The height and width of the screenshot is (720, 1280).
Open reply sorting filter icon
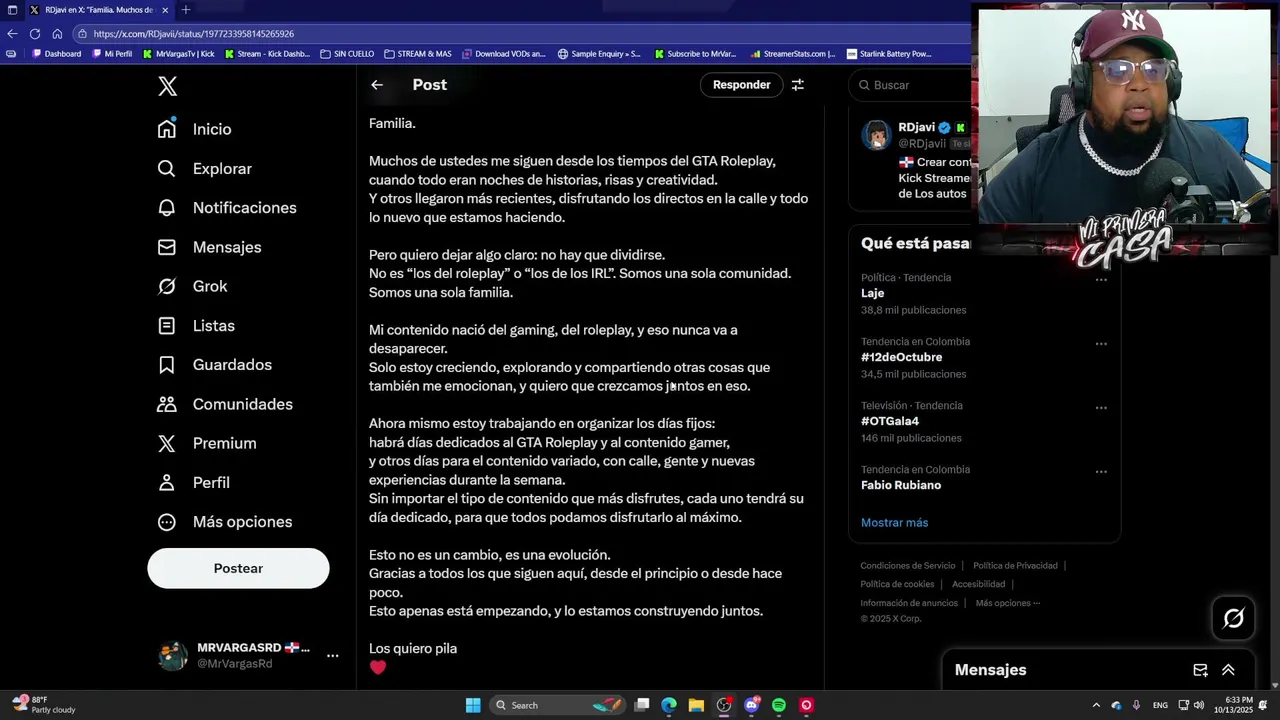pyautogui.click(x=798, y=85)
